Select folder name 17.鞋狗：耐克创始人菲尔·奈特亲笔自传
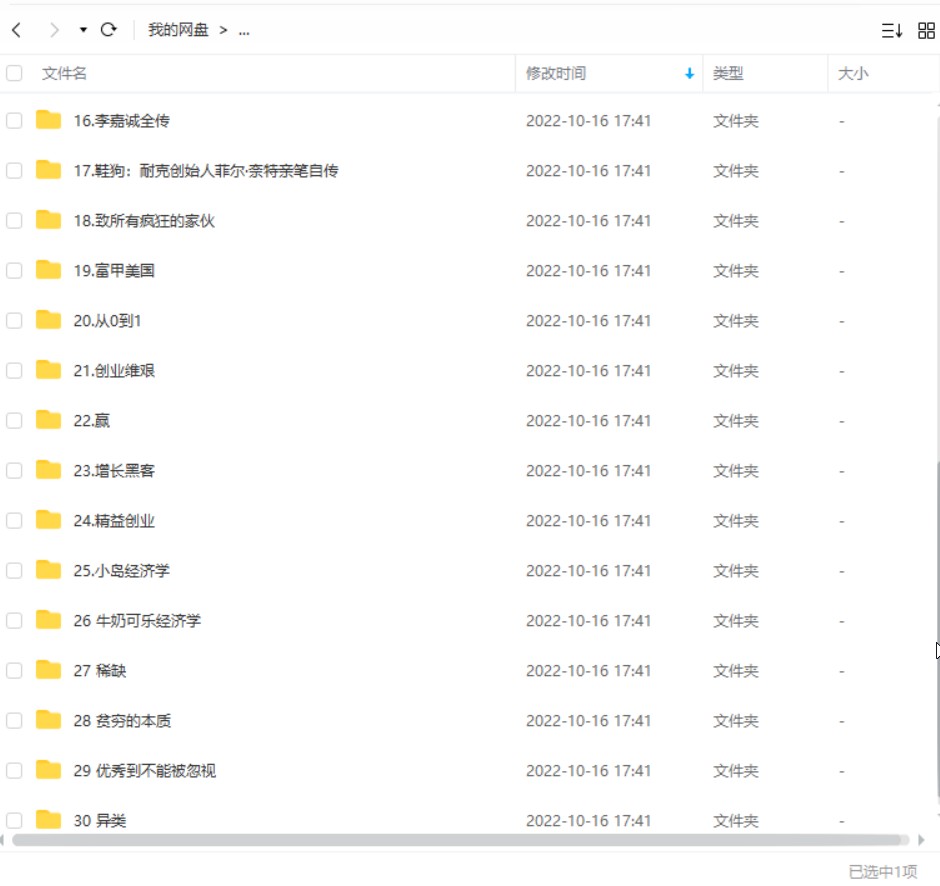This screenshot has height=886, width=940. point(206,171)
